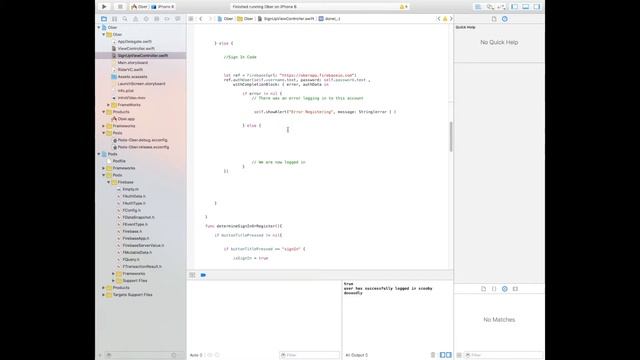Image resolution: width=640 pixels, height=360 pixels.
Task: Open the Symbol navigator tab icon
Action: click(114, 19)
